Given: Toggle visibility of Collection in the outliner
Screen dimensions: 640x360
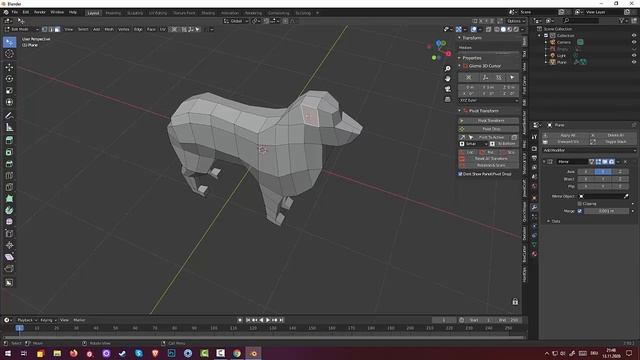Looking at the screenshot, I should tap(634, 36).
